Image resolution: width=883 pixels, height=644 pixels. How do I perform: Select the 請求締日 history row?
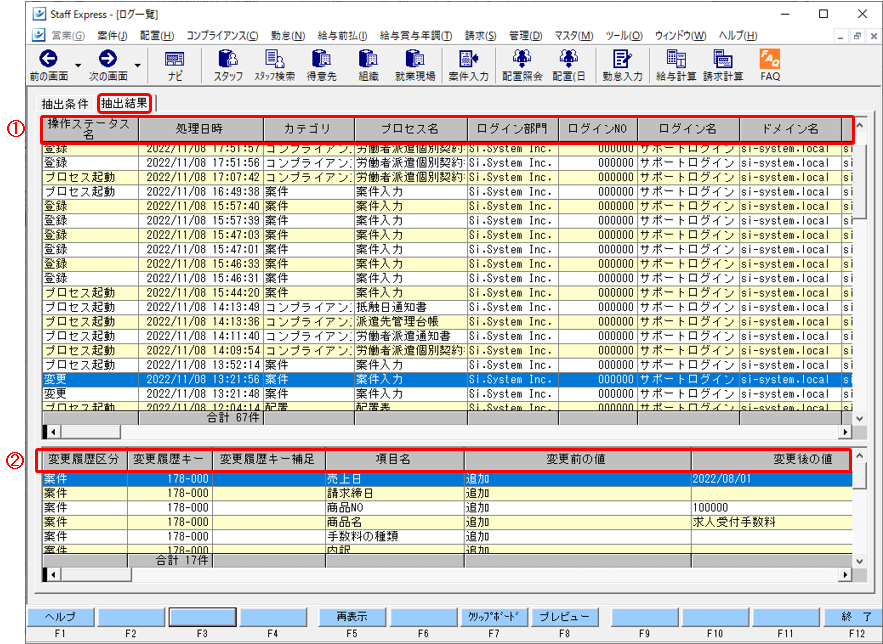coord(447,494)
